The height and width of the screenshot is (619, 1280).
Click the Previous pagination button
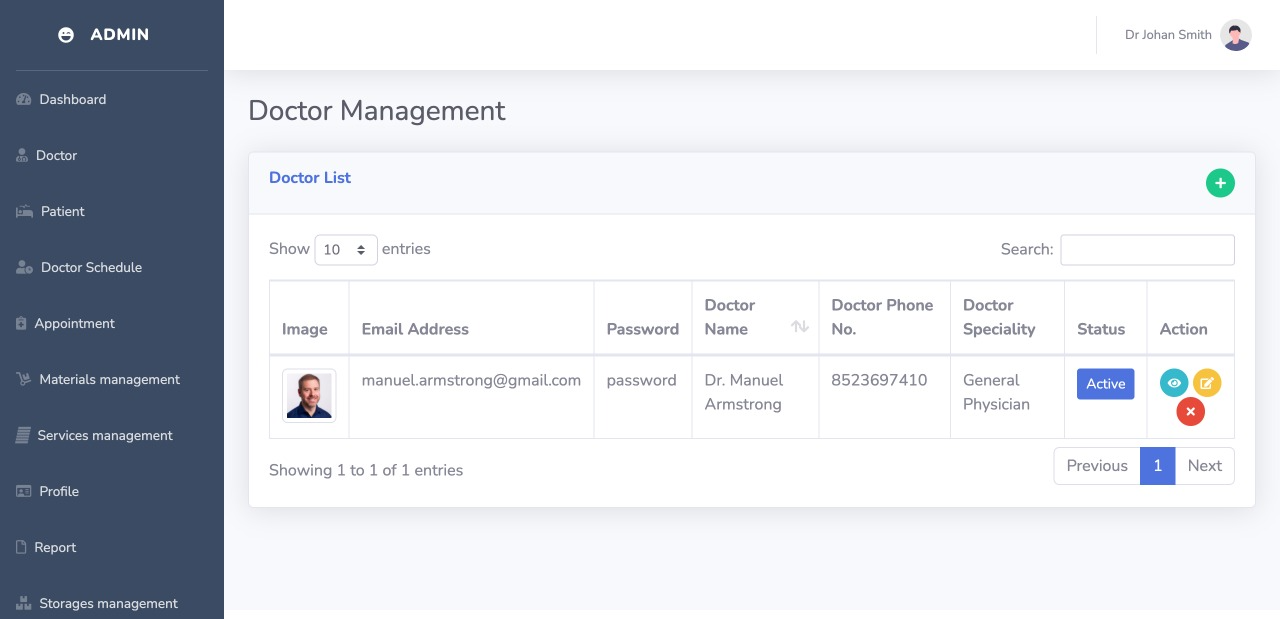tap(1097, 466)
